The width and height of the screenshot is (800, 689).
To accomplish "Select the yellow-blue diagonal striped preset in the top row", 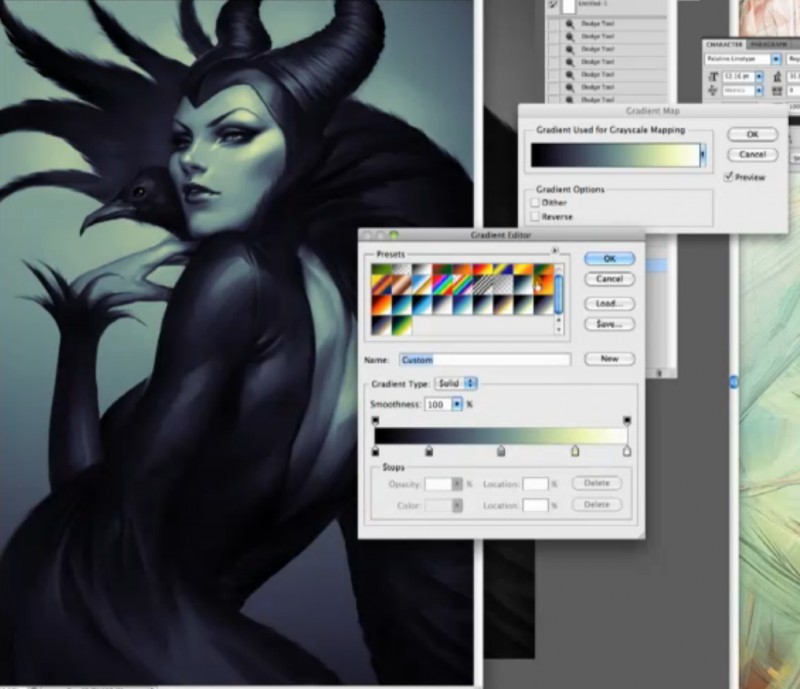I will point(503,269).
